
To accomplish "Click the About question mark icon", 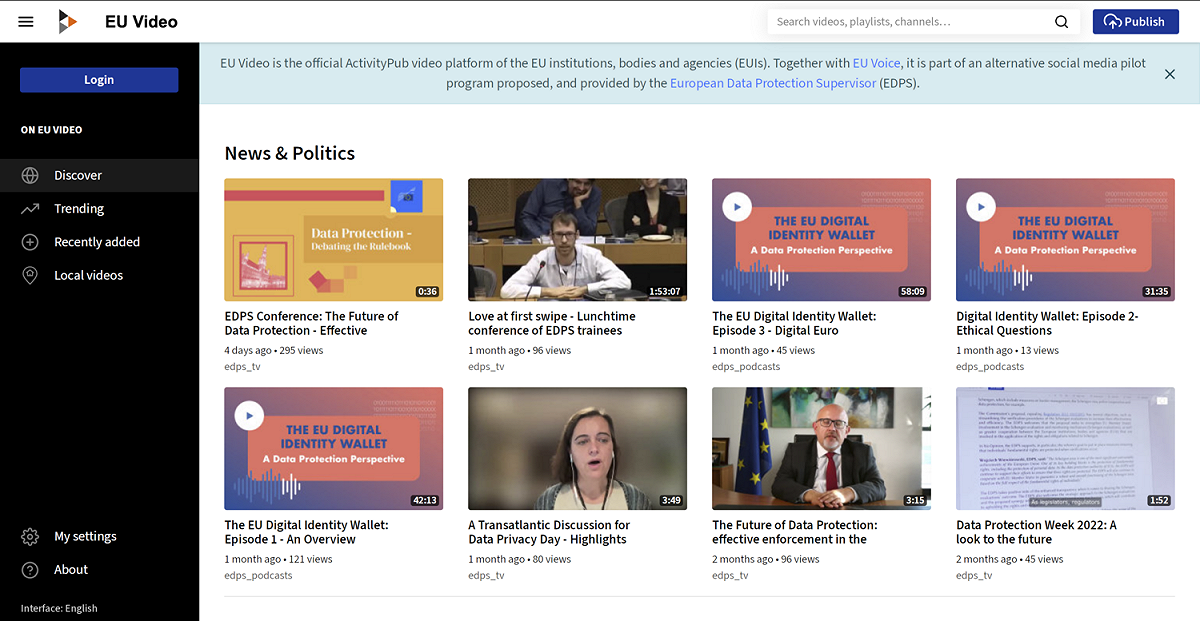I will (31, 570).
